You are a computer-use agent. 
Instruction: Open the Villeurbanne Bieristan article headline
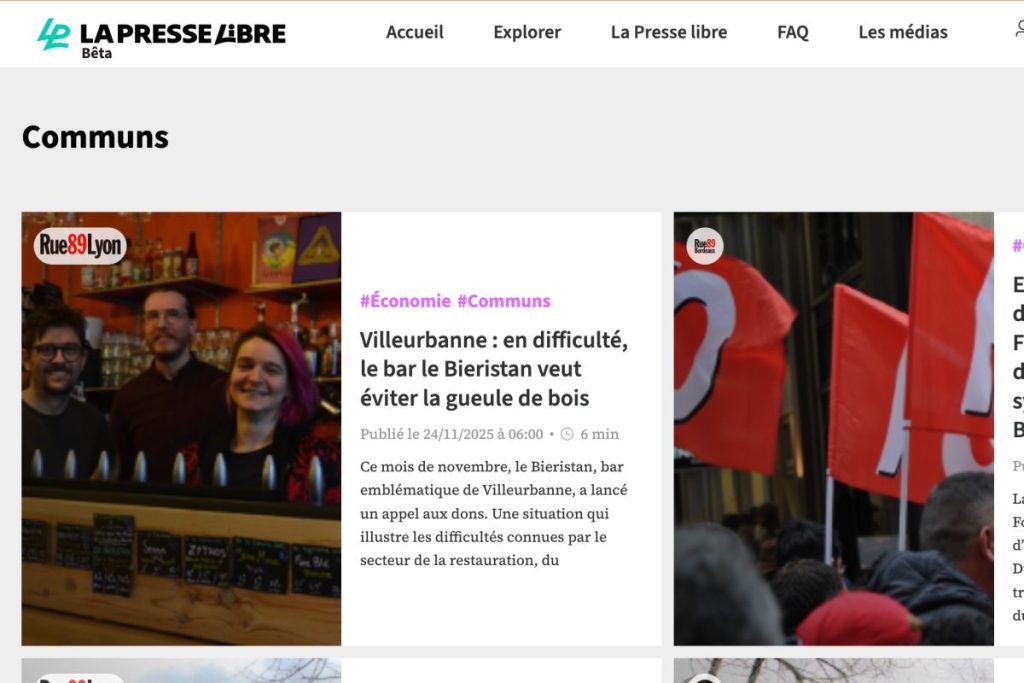493,369
